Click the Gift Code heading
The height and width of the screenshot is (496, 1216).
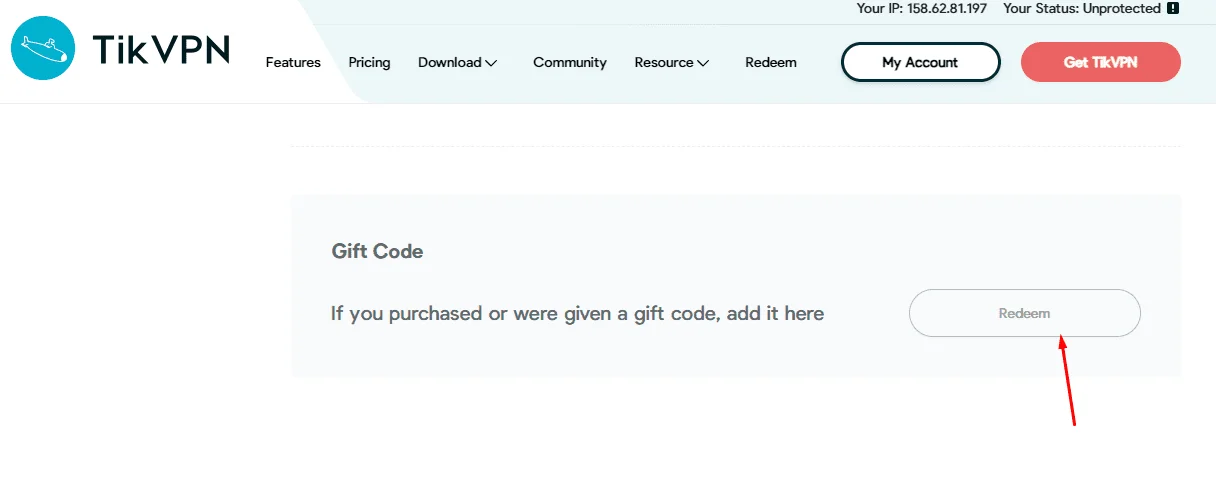pyautogui.click(x=377, y=251)
